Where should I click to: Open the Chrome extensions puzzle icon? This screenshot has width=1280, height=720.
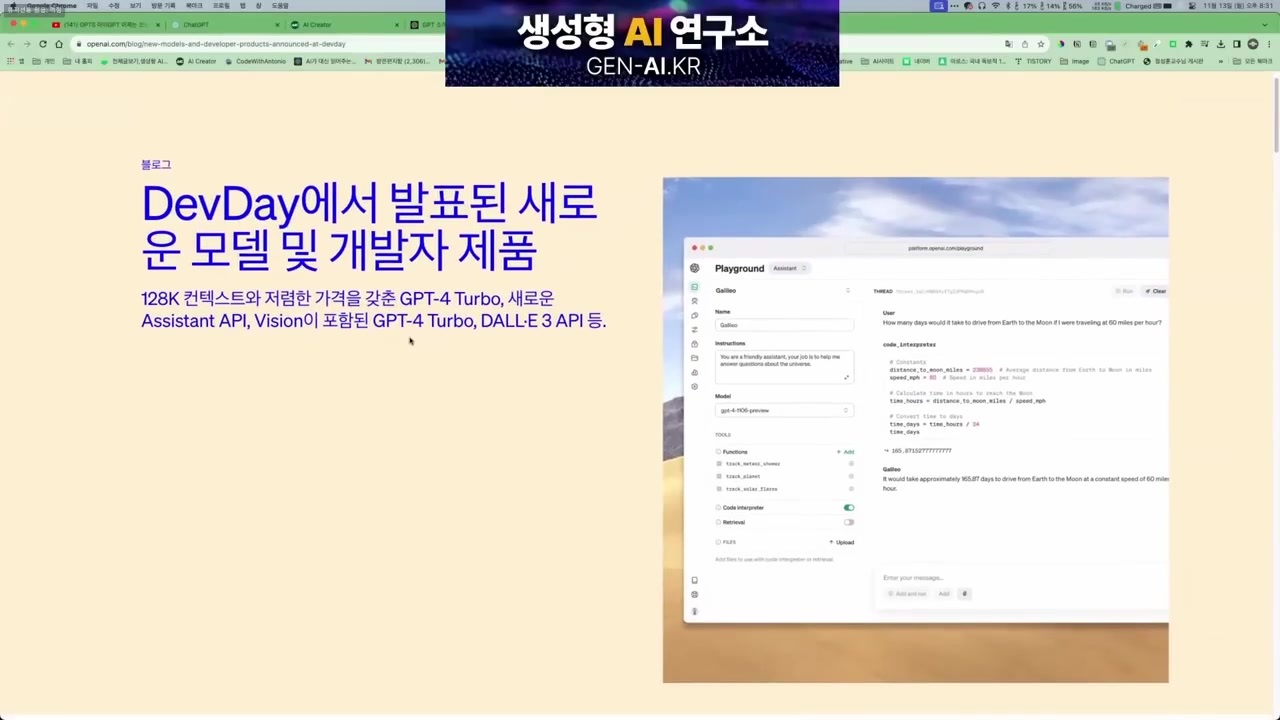[x=1189, y=44]
